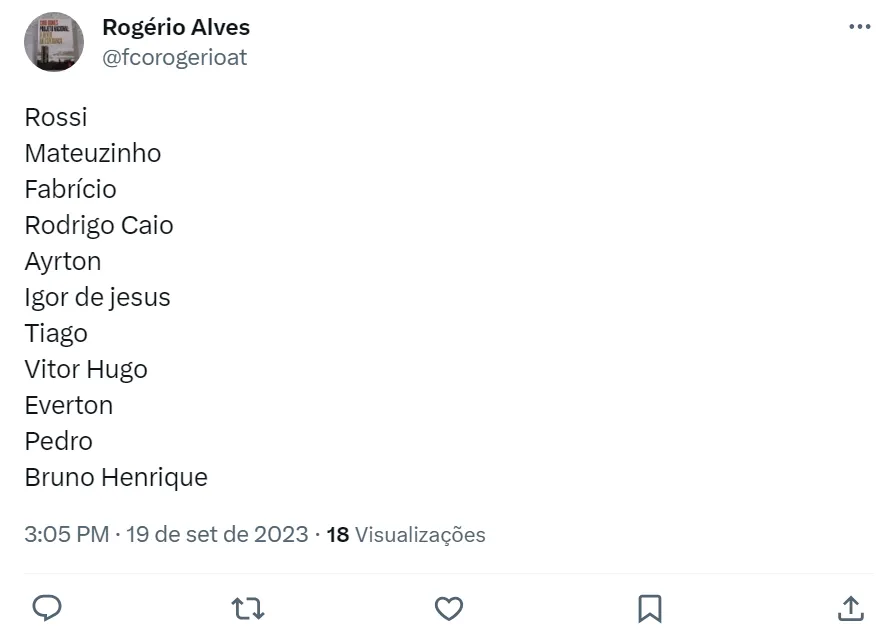This screenshot has width=887, height=637.
Task: Click the name Pedro in the tweet
Action: coord(58,442)
